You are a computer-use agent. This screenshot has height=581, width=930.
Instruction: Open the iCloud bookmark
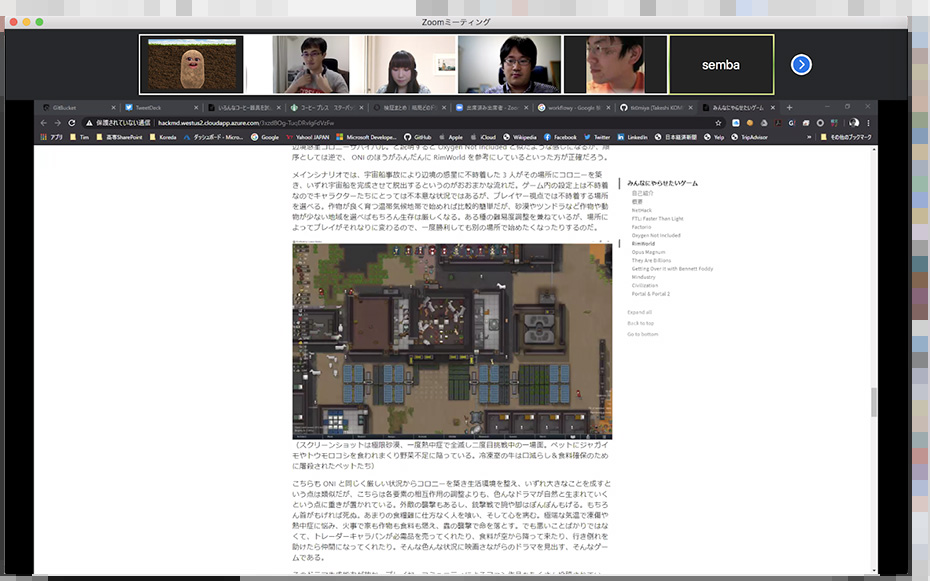click(x=483, y=137)
